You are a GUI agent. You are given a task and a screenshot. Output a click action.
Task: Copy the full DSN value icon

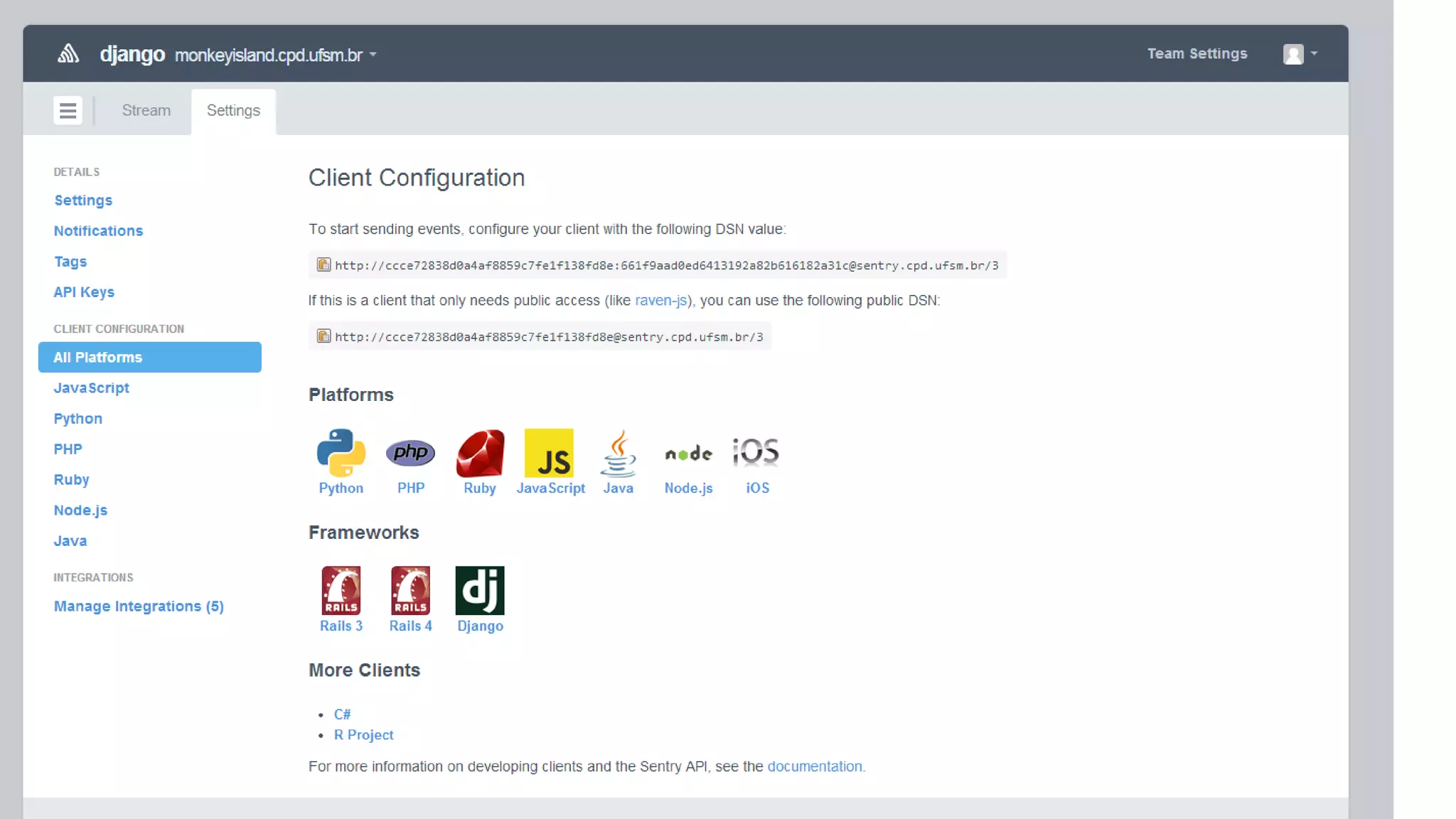(x=323, y=265)
